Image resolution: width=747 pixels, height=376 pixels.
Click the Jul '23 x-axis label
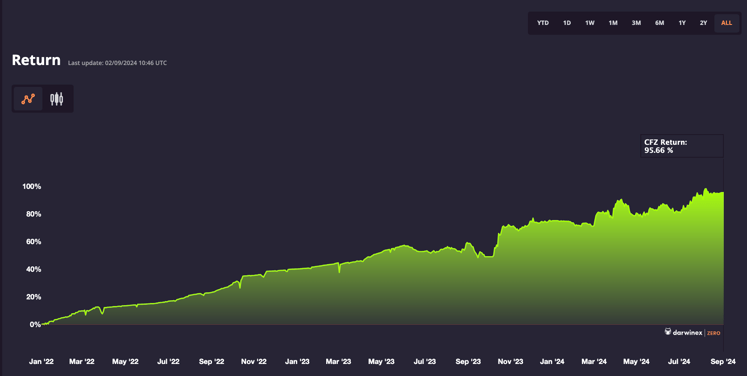424,362
